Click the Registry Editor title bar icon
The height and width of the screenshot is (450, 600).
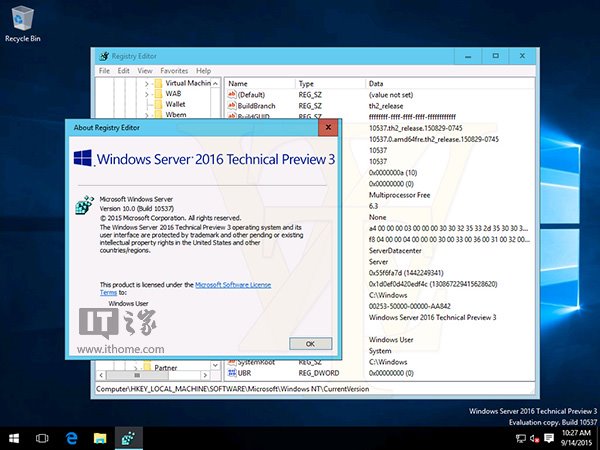104,56
